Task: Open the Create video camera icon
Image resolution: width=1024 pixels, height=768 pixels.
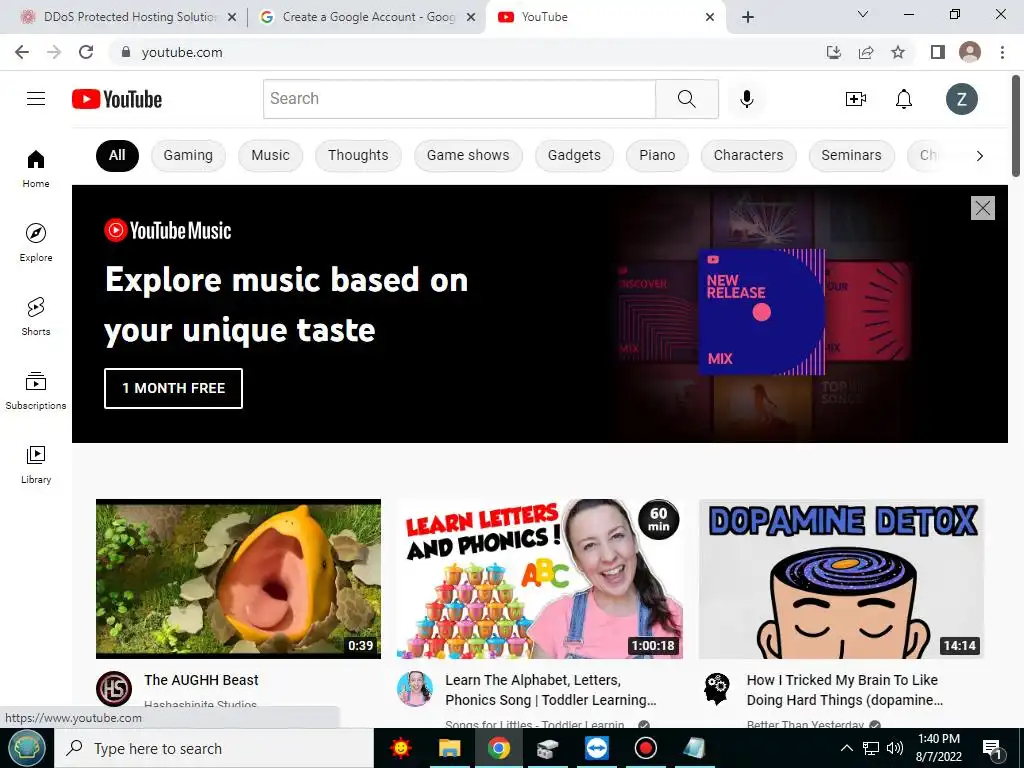Action: (x=856, y=99)
